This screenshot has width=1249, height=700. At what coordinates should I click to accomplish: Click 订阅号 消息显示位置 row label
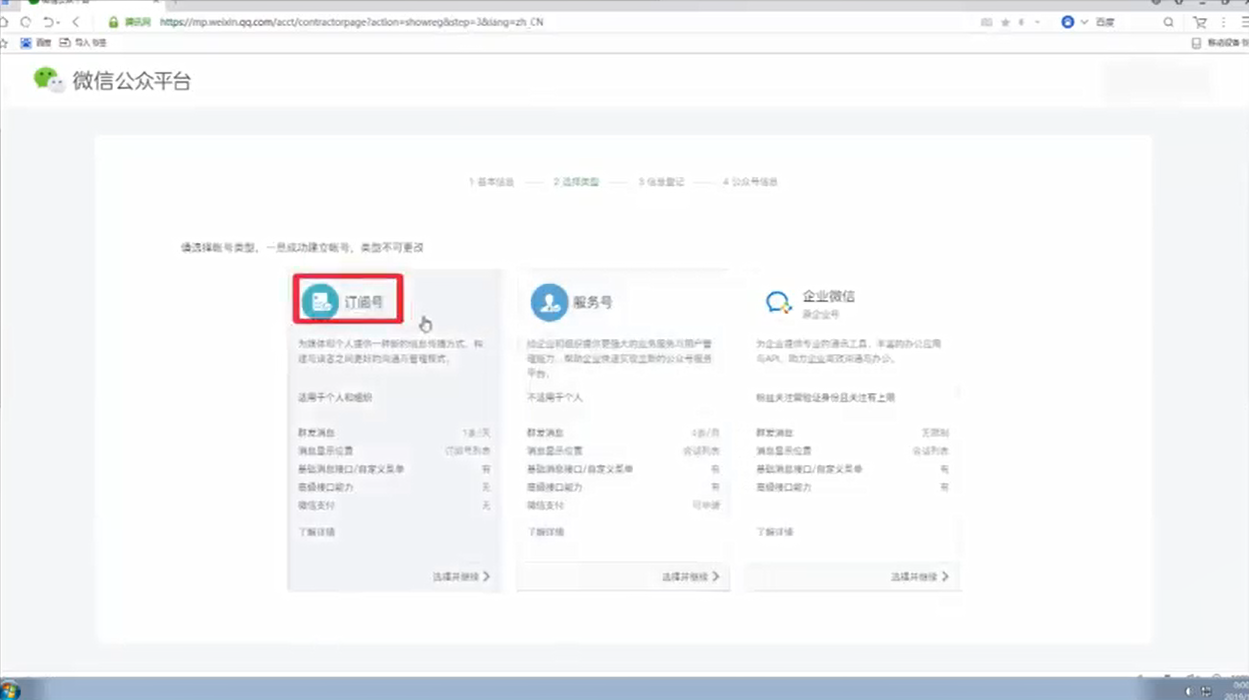point(325,451)
